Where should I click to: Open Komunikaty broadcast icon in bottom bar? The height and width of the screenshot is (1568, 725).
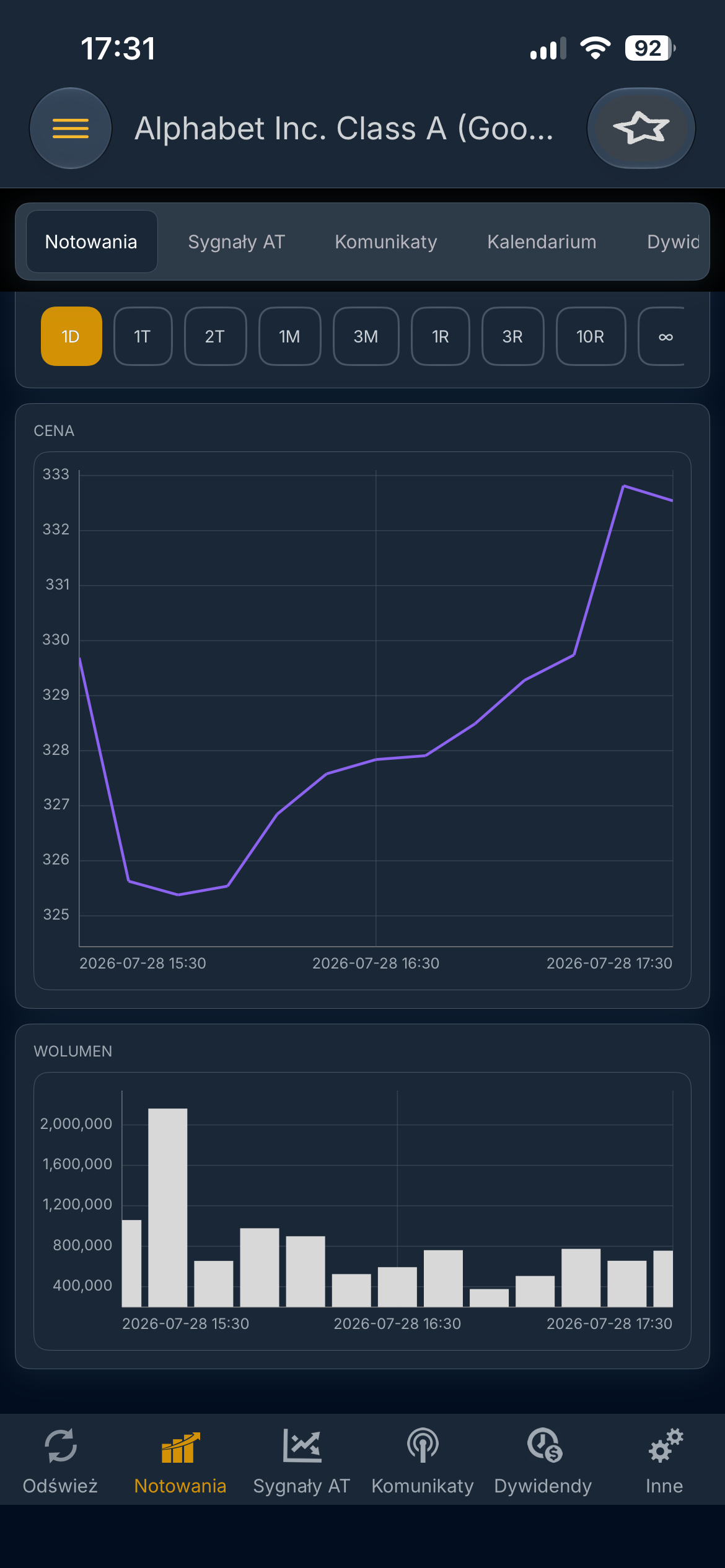tap(423, 1445)
